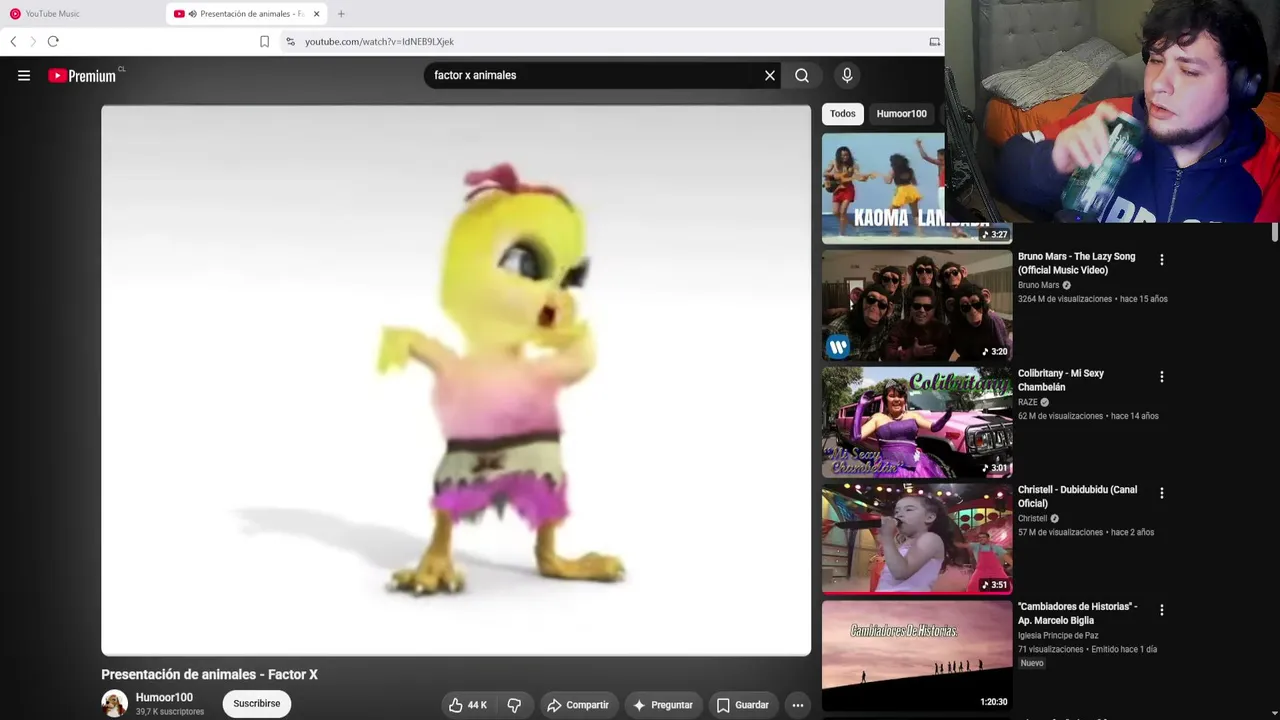This screenshot has height=720, width=1280.
Task: Open options for Bruno Mars Lazy Song
Action: click(1161, 260)
